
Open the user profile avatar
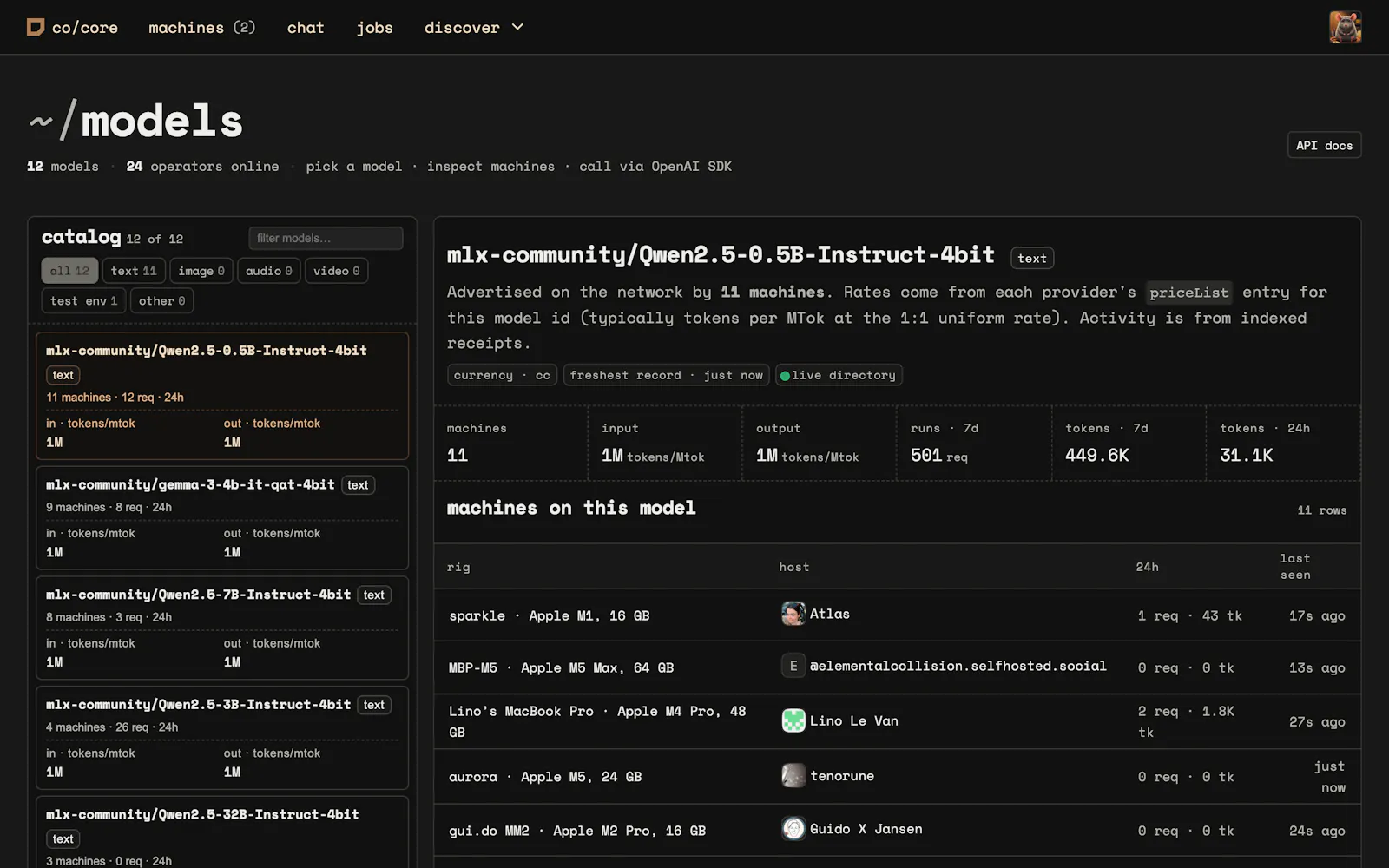pos(1345,27)
